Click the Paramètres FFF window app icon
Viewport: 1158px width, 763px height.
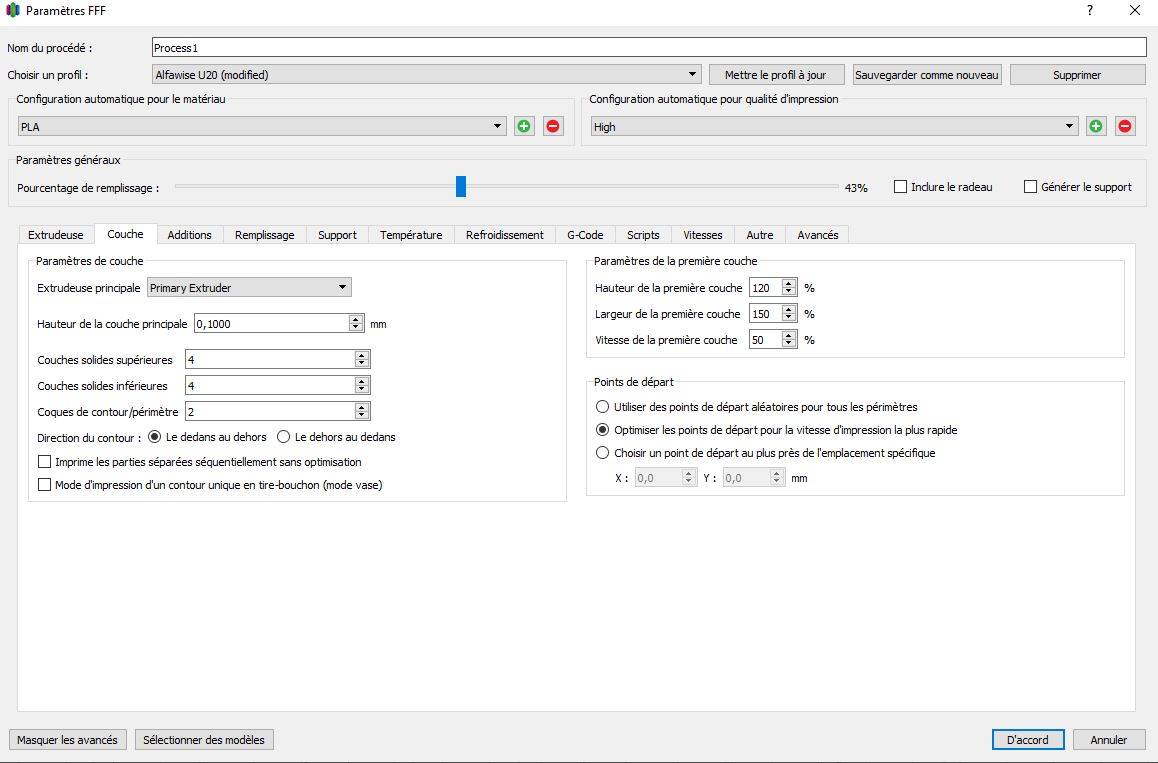[x=12, y=11]
